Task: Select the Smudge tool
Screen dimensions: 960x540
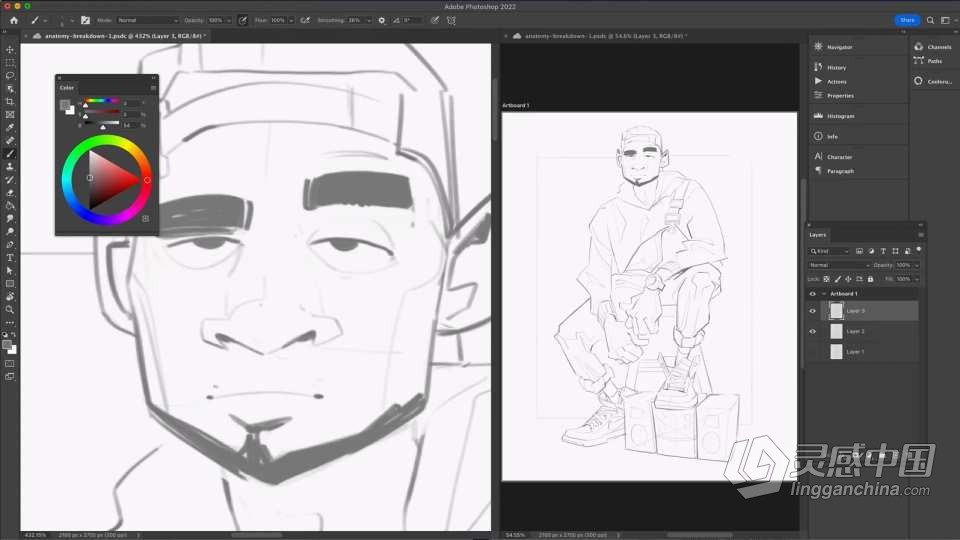Action: pos(10,219)
